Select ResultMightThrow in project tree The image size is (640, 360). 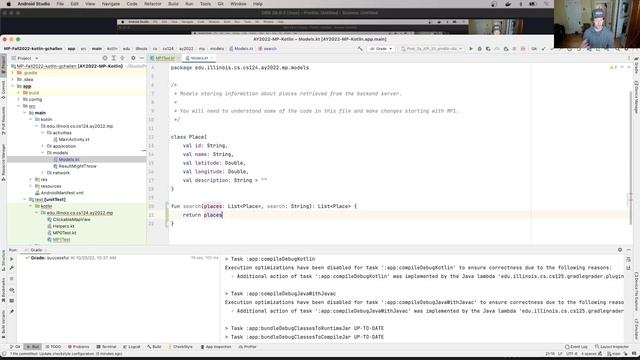77,166
